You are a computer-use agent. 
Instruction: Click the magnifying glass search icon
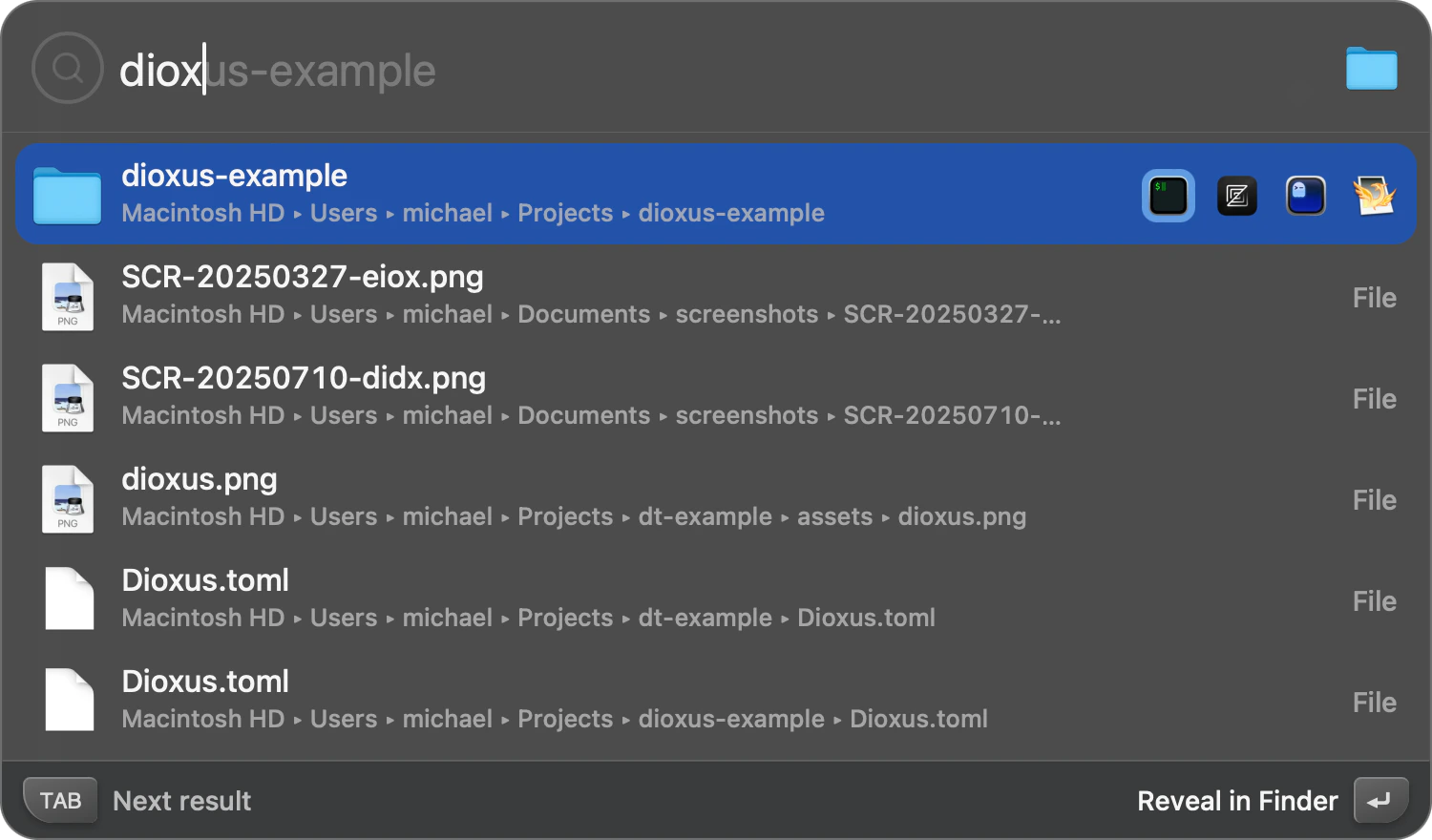[67, 69]
